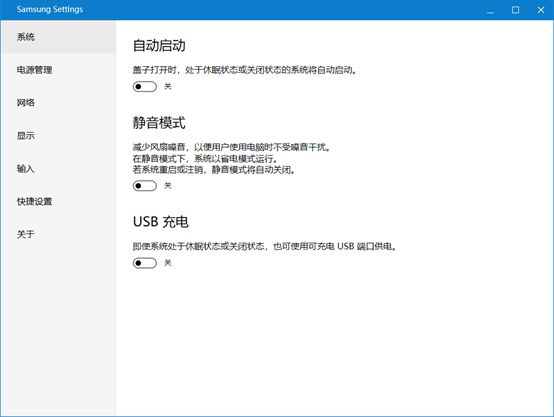Switch to the 输入 section

58,169
